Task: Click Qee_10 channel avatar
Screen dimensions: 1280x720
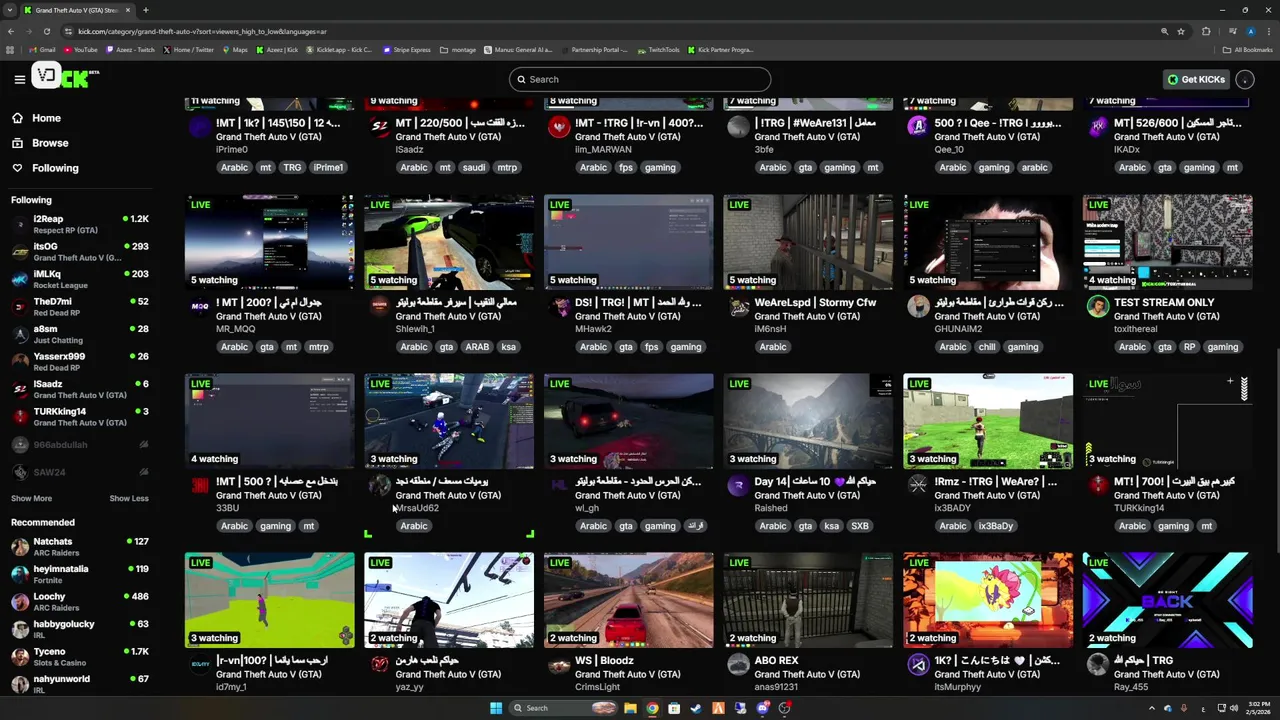Action: tap(918, 126)
